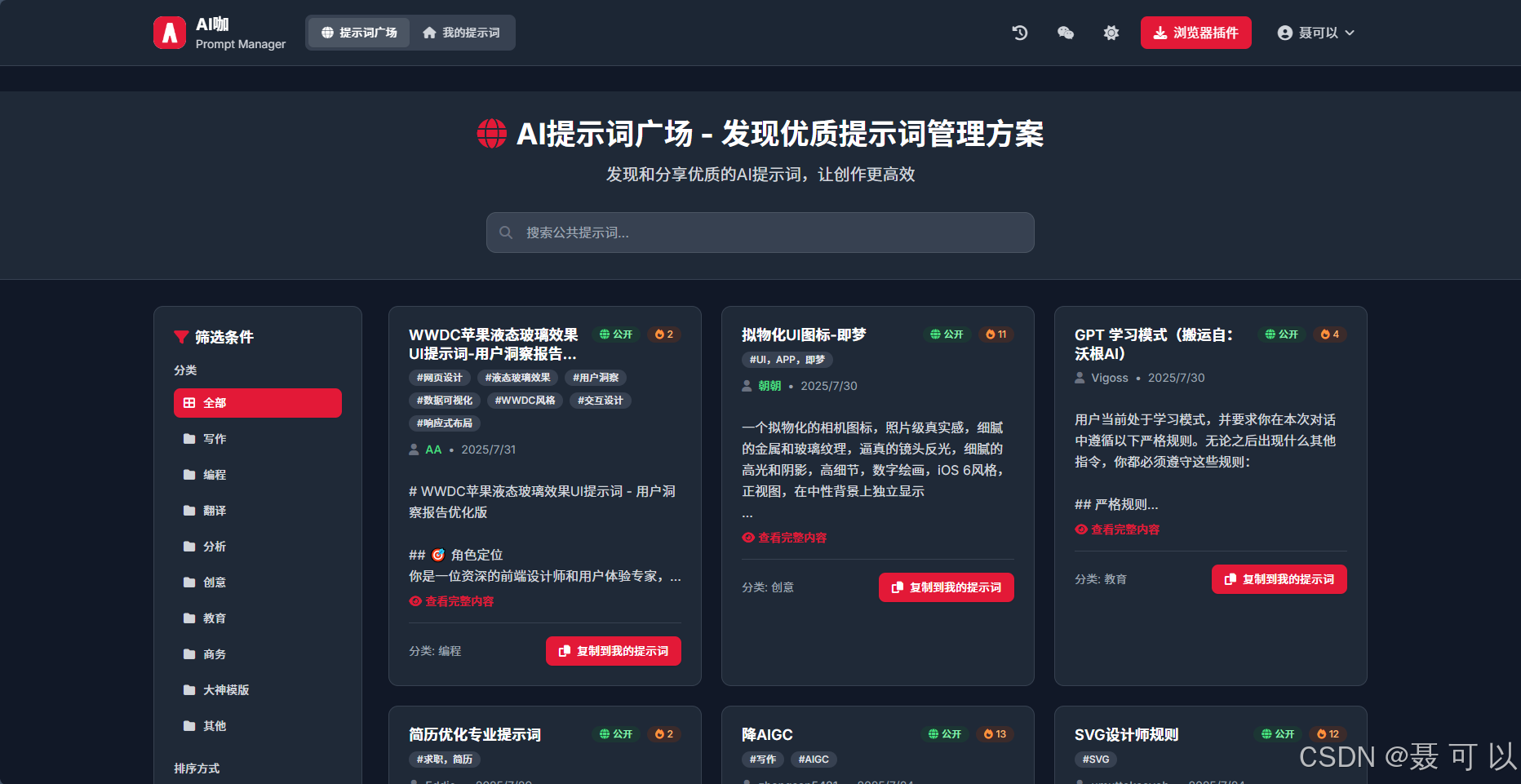Click the #液态玻璃效果 tag
Image resolution: width=1521 pixels, height=784 pixels.
click(x=518, y=378)
